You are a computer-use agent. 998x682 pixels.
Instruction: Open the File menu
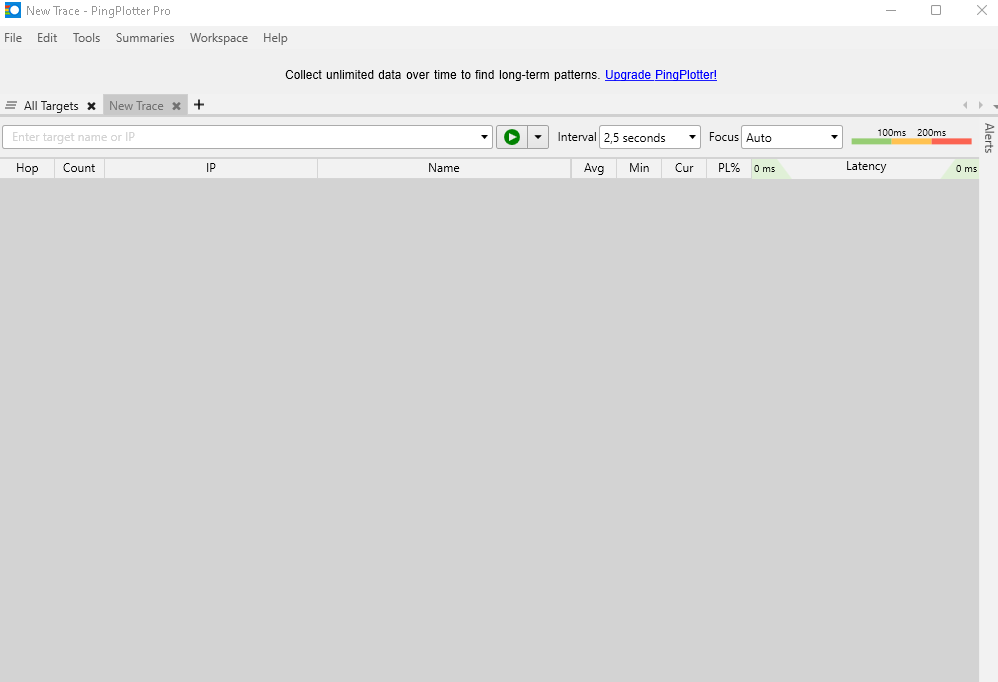[13, 38]
